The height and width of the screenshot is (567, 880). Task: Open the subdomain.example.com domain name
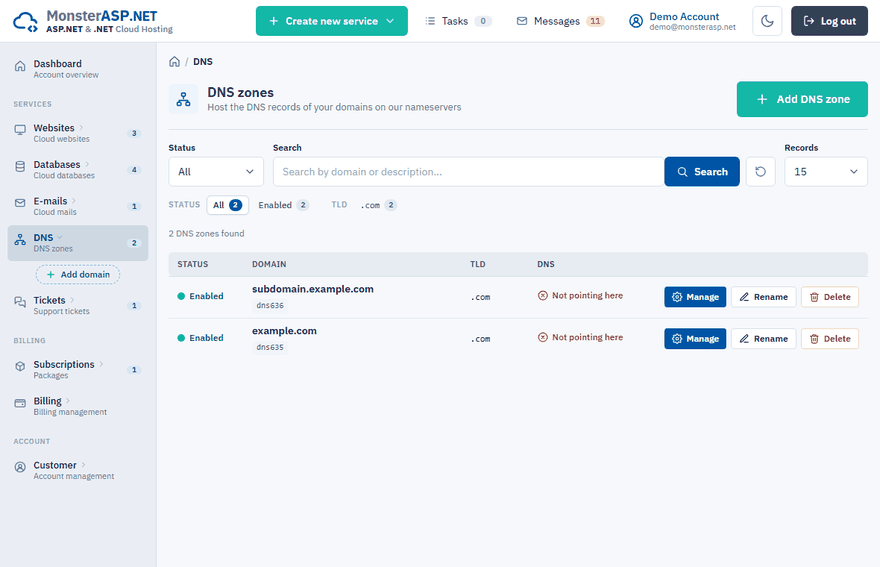tap(313, 289)
